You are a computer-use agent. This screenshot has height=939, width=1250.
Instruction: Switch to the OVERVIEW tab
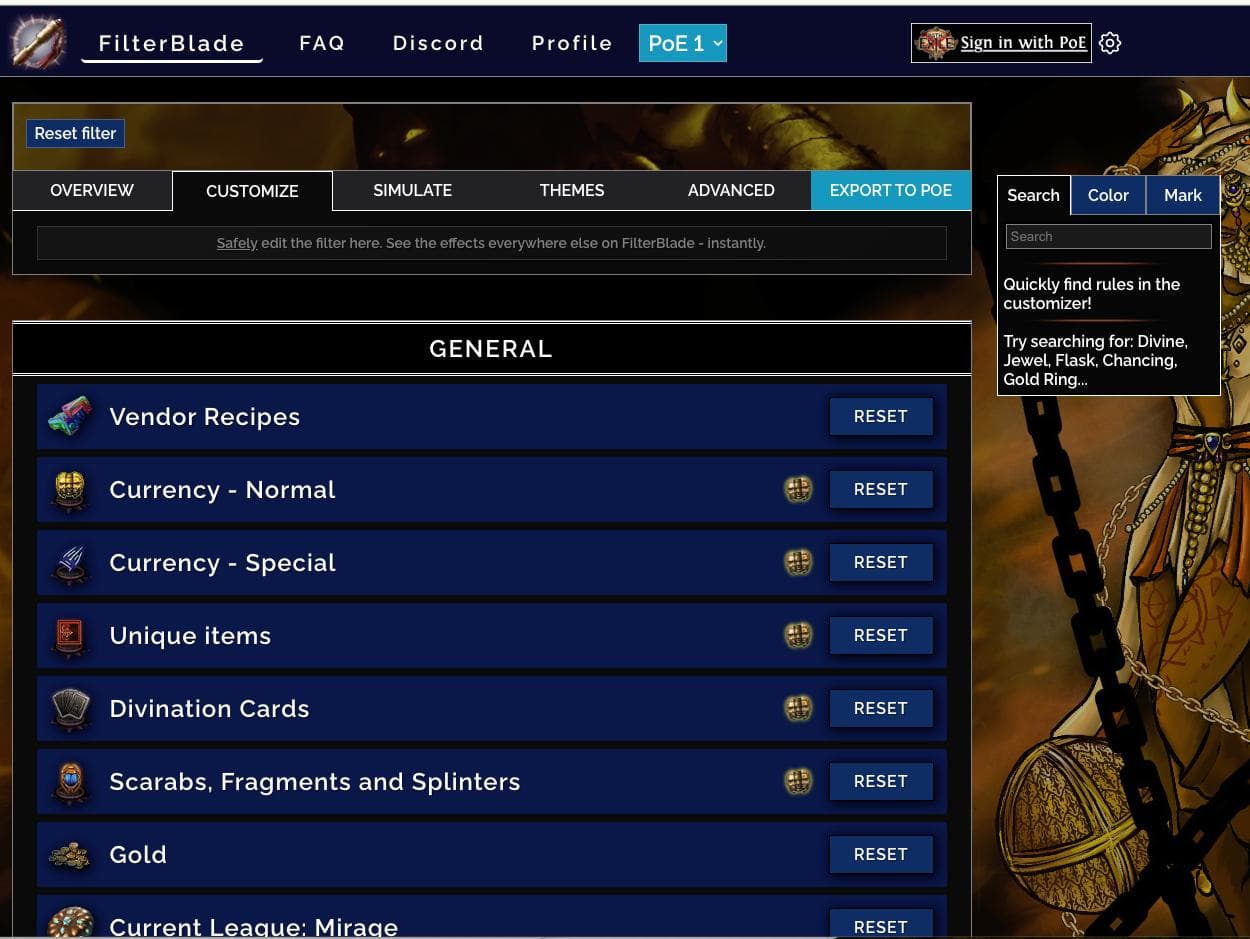click(92, 190)
